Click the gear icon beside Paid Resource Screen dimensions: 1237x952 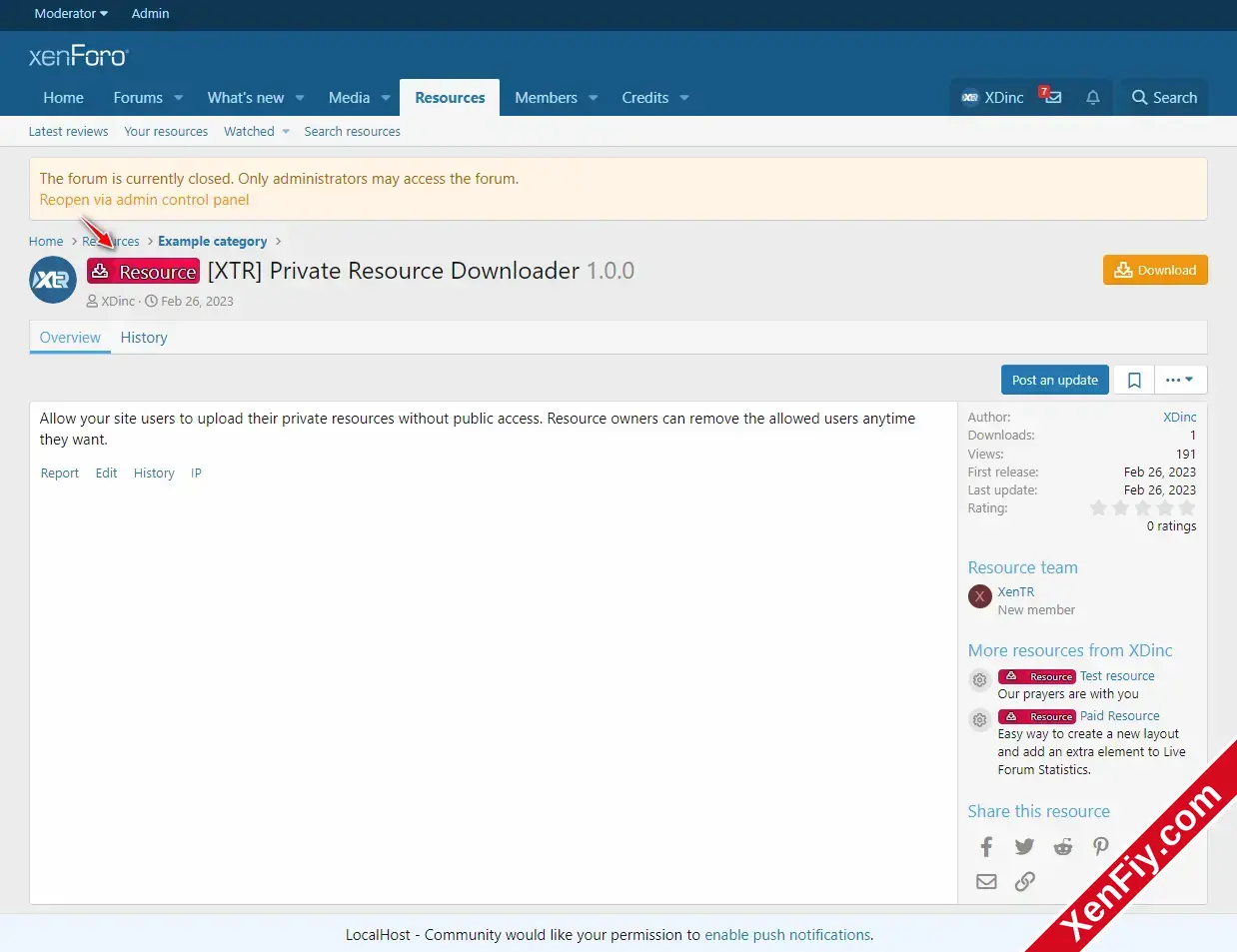tap(980, 720)
